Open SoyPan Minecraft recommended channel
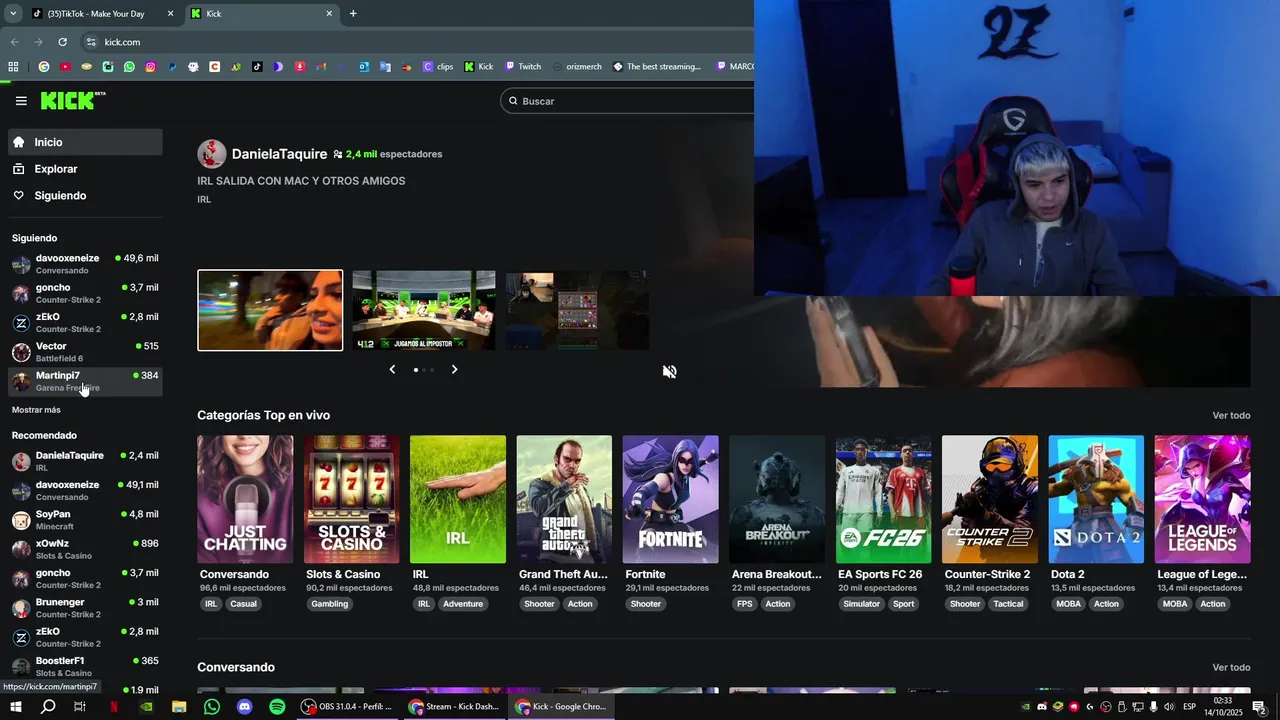This screenshot has width=1280, height=720. (85, 520)
